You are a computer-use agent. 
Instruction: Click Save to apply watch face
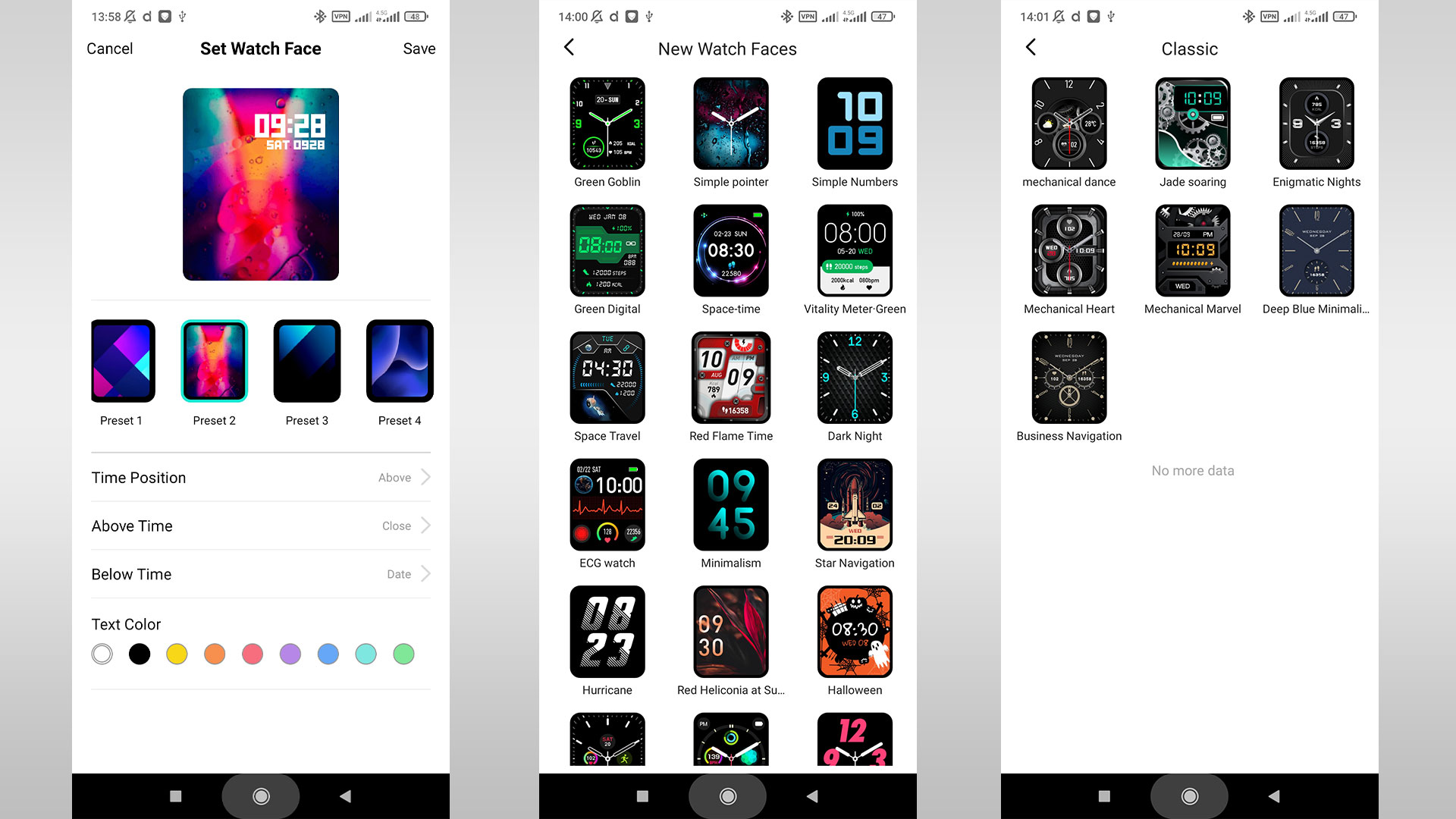click(418, 48)
